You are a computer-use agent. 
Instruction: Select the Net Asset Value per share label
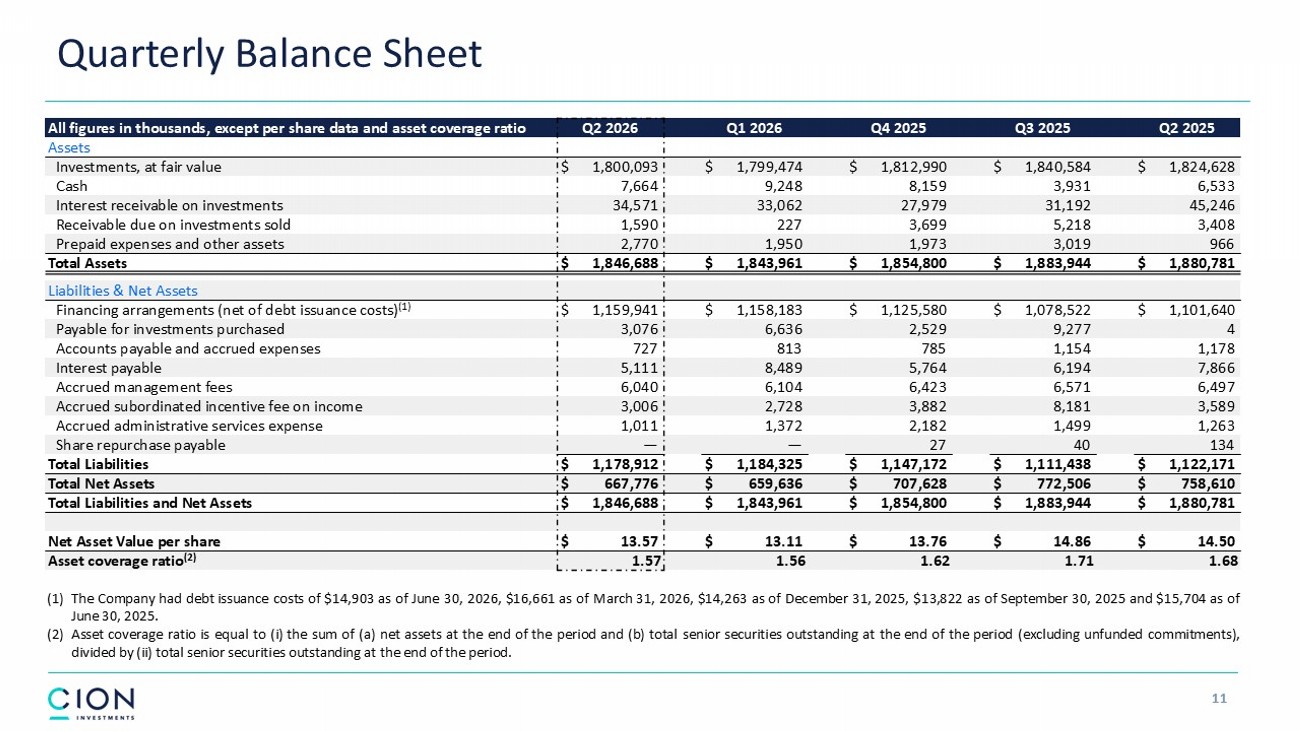pos(134,542)
